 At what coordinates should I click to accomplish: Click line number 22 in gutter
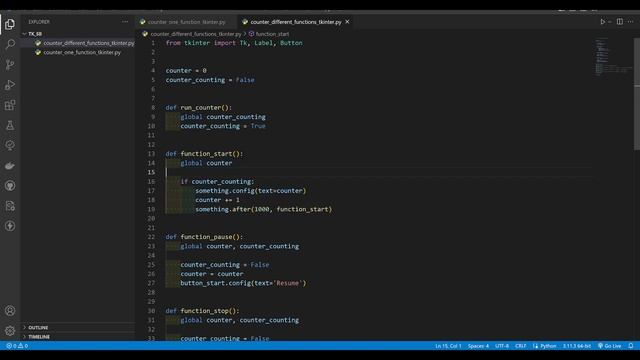tap(151, 237)
